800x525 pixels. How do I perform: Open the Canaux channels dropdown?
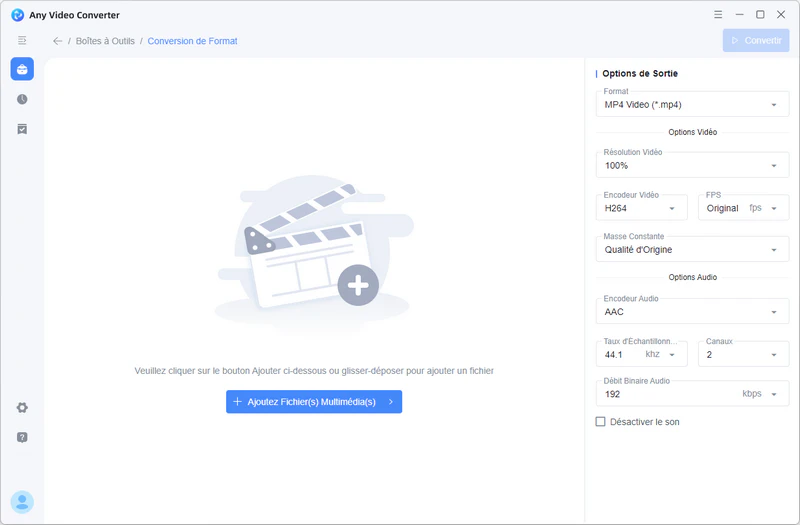(x=743, y=355)
